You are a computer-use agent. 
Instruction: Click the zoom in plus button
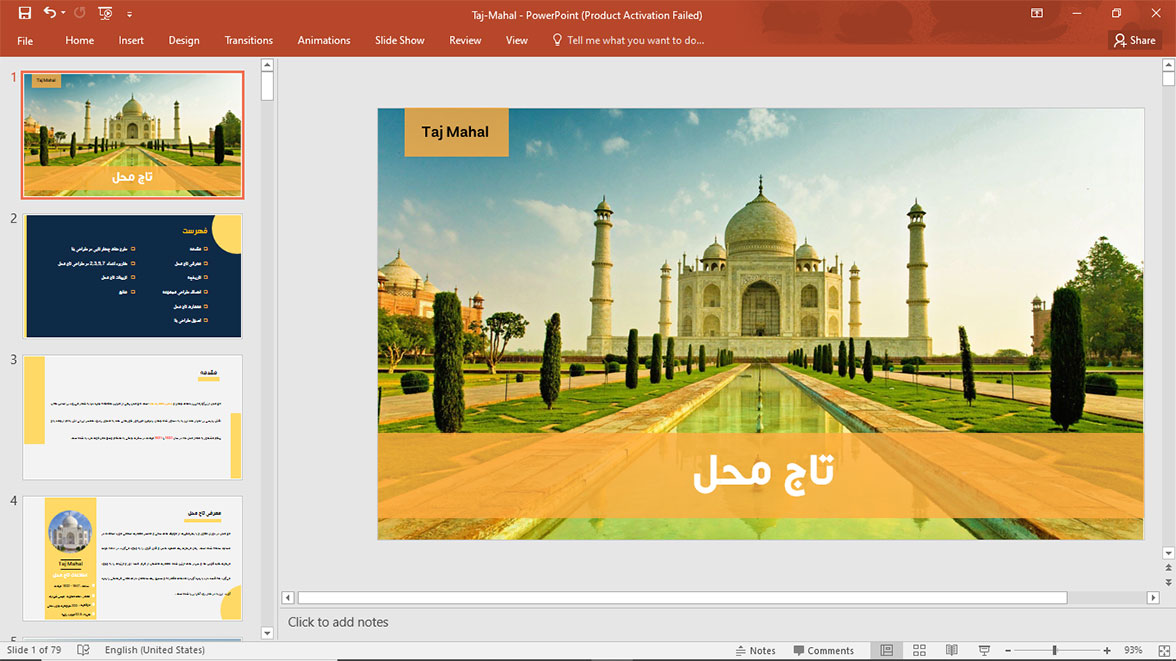(x=1107, y=650)
